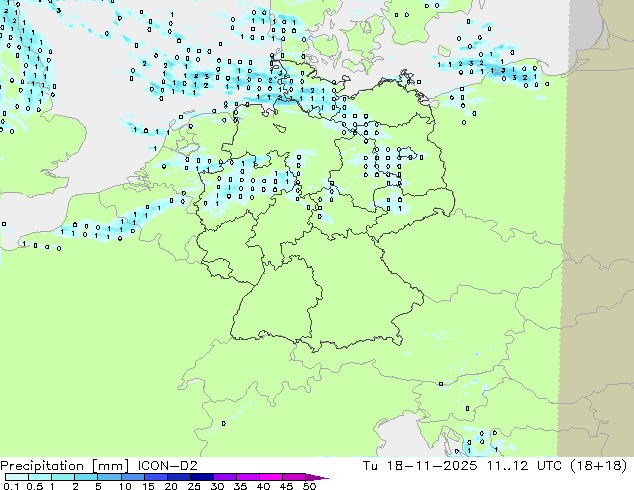Click the 35–40 mm legend color swatch

pyautogui.click(x=247, y=477)
